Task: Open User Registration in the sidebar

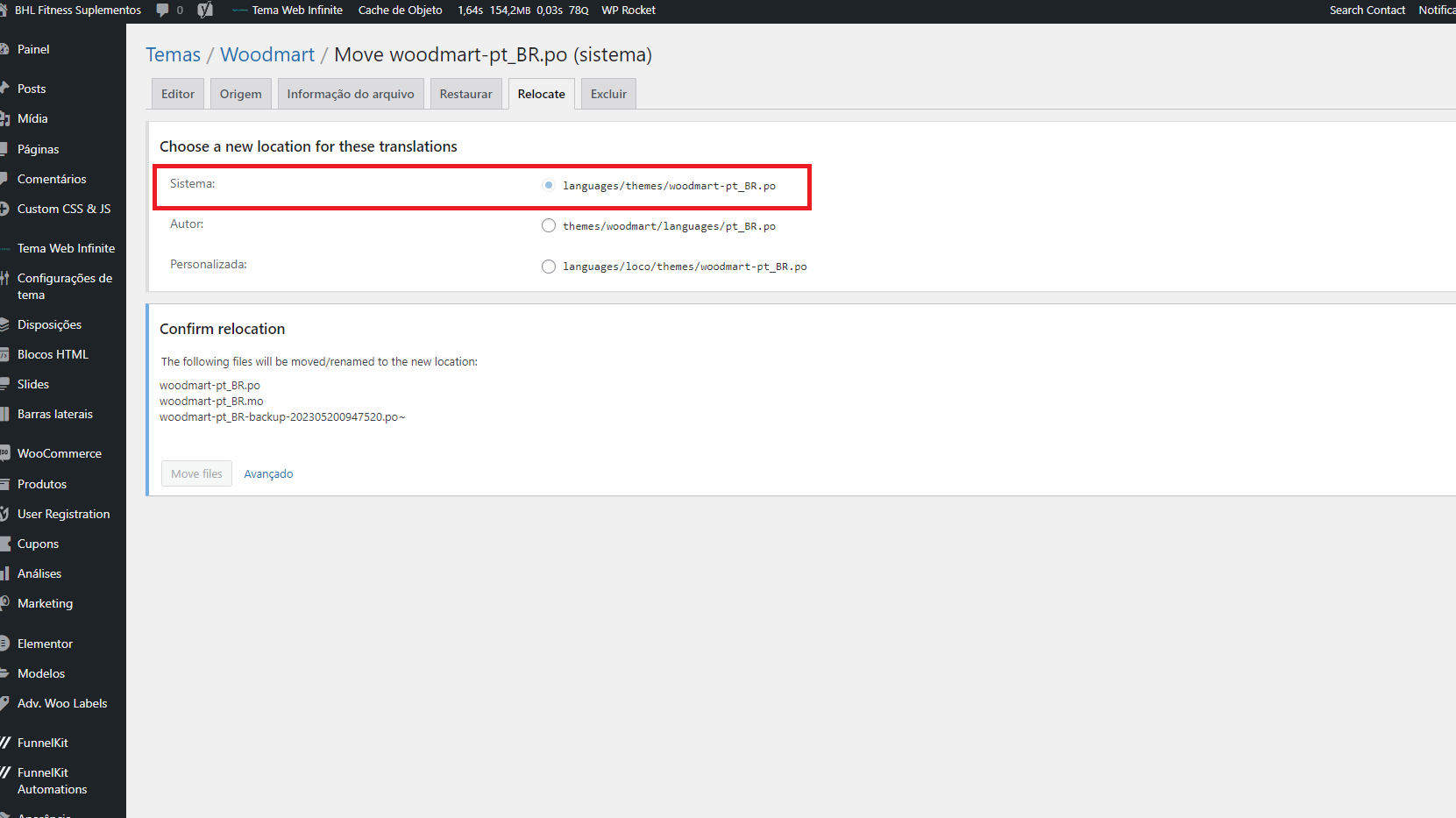Action: (63, 514)
